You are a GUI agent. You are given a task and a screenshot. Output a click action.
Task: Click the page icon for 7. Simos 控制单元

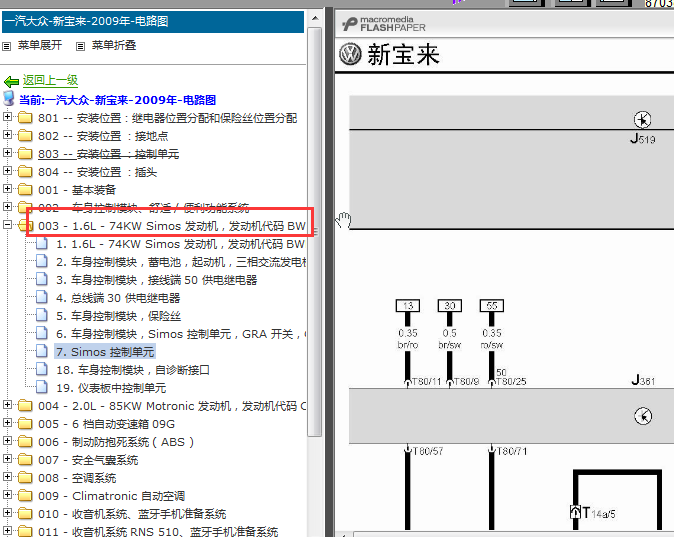tap(42, 351)
